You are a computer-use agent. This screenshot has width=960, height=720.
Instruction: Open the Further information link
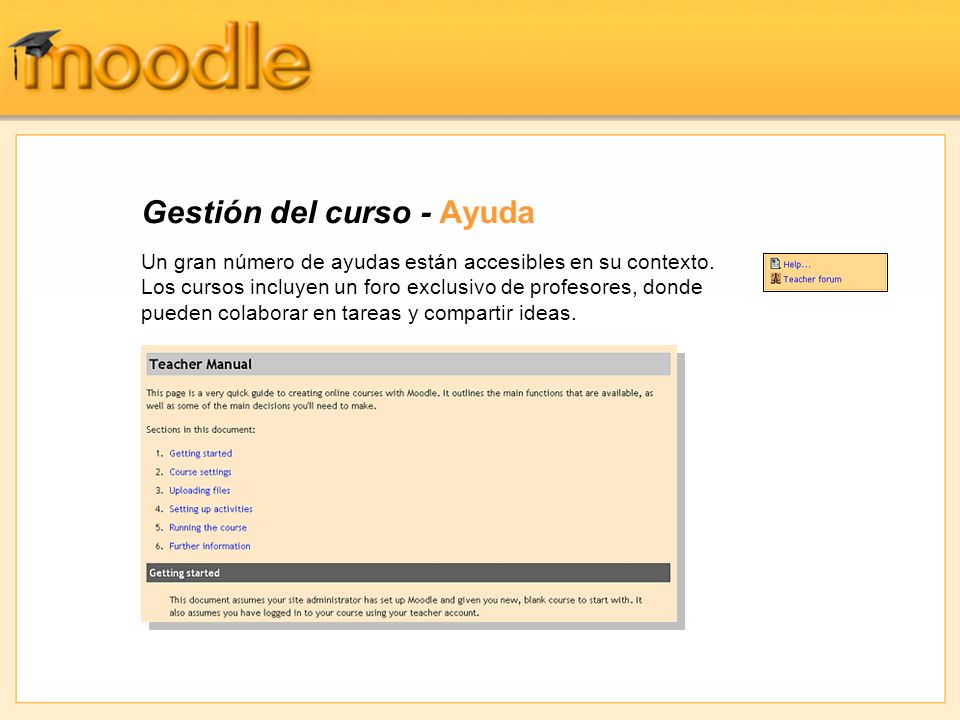click(x=209, y=546)
